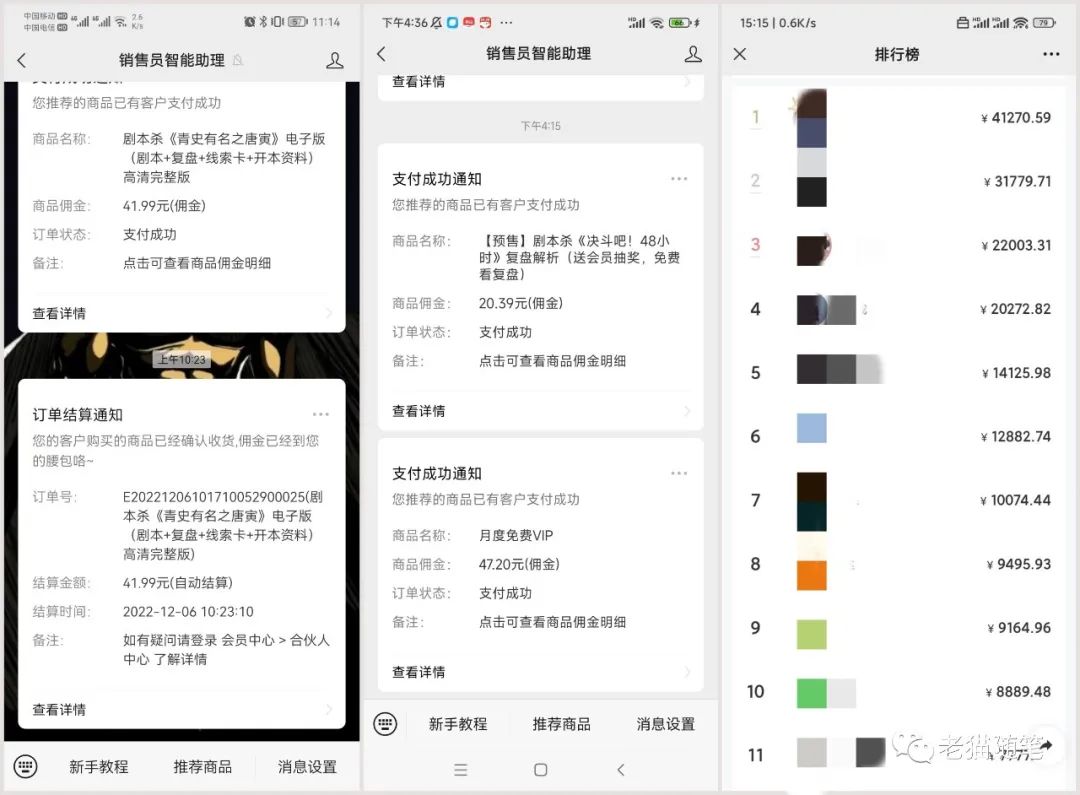Open the 推荐商品 menu in the middle chat

(561, 724)
